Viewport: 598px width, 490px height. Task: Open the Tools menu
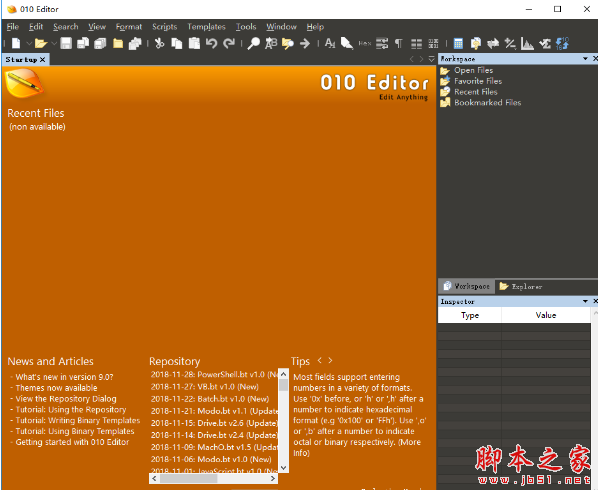(x=246, y=27)
